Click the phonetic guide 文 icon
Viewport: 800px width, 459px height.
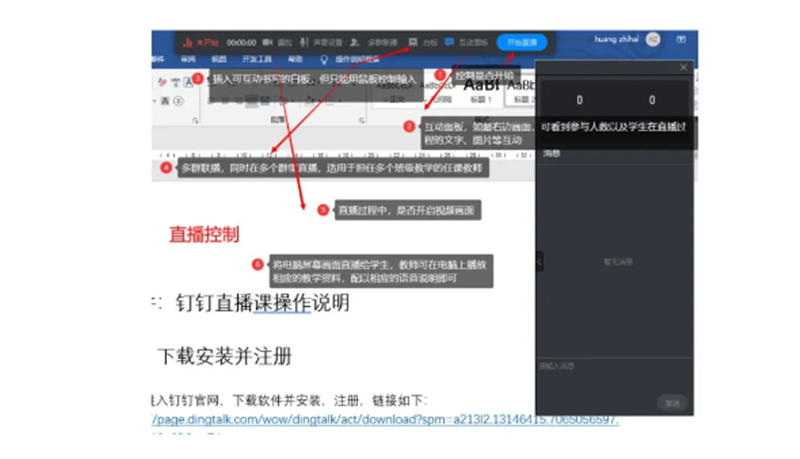[175, 82]
